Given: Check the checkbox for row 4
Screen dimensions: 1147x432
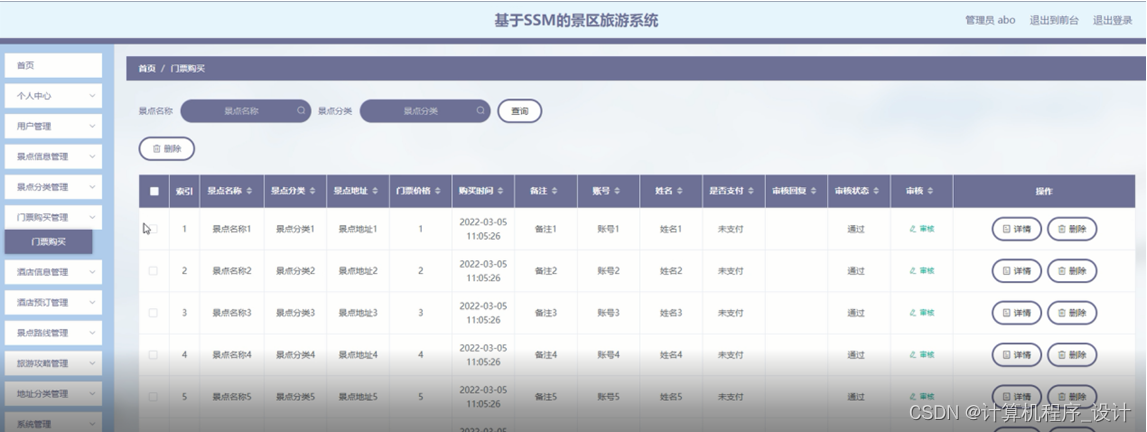Looking at the screenshot, I should tap(154, 355).
